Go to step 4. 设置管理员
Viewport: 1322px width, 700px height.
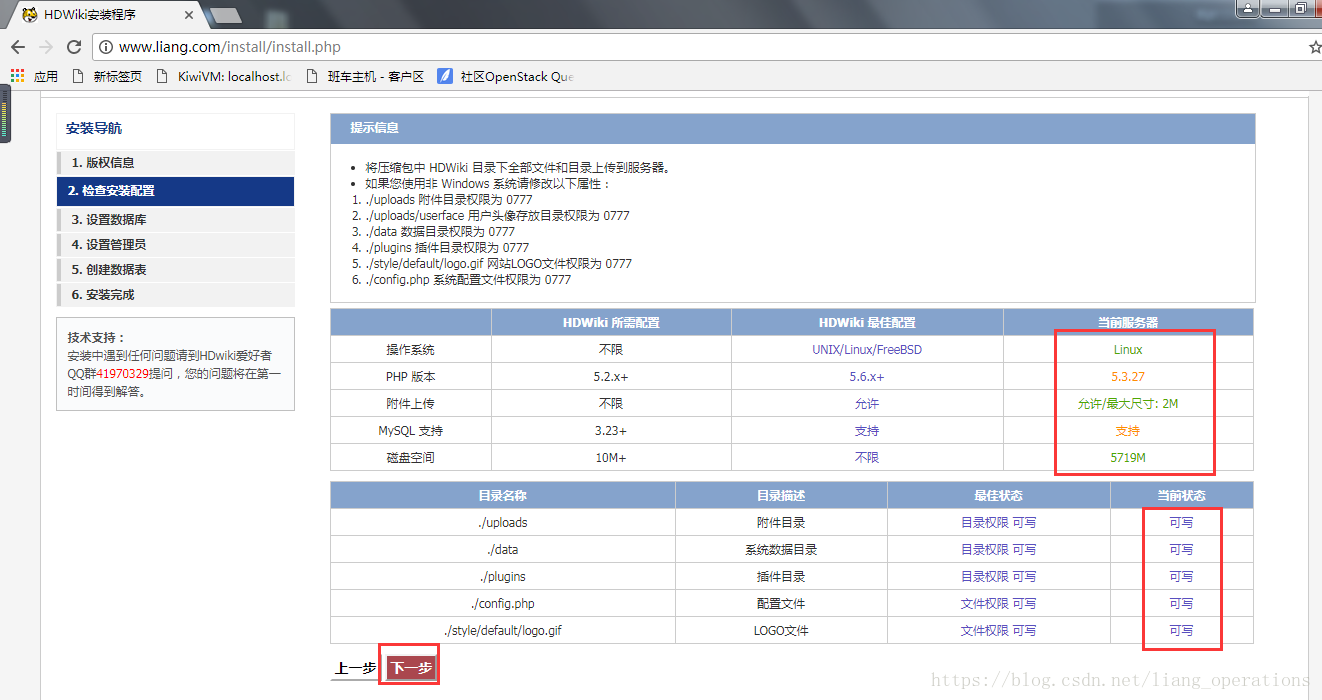click(x=175, y=245)
